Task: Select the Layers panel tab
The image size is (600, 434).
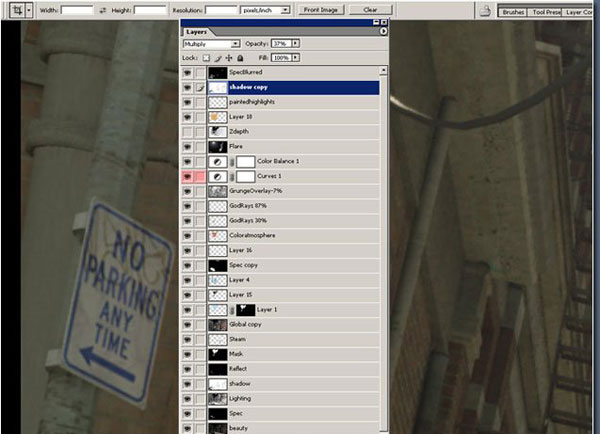Action: [198, 32]
